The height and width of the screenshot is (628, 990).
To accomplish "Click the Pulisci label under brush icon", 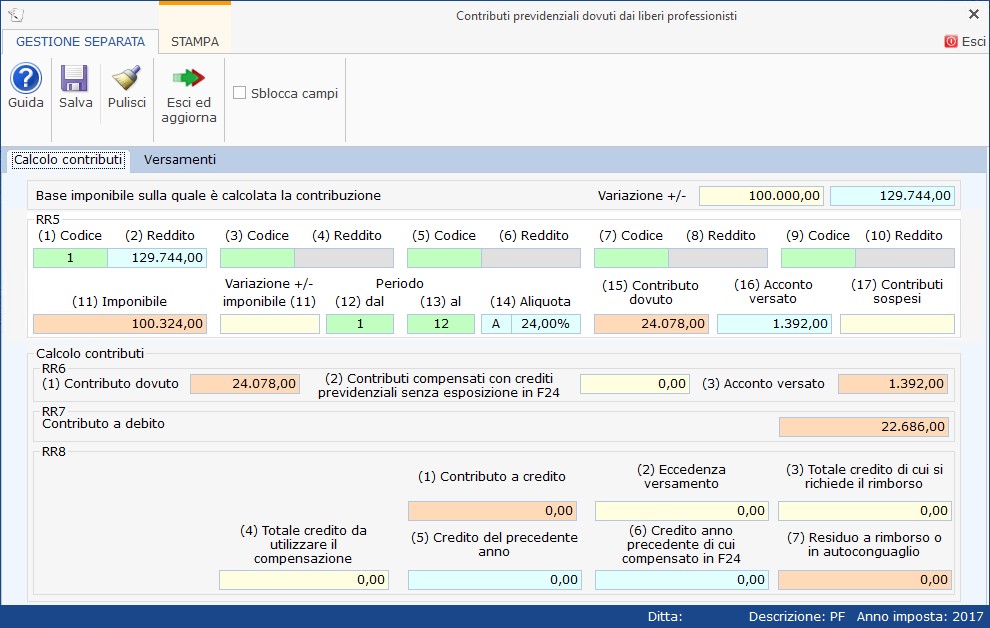I will tap(127, 102).
